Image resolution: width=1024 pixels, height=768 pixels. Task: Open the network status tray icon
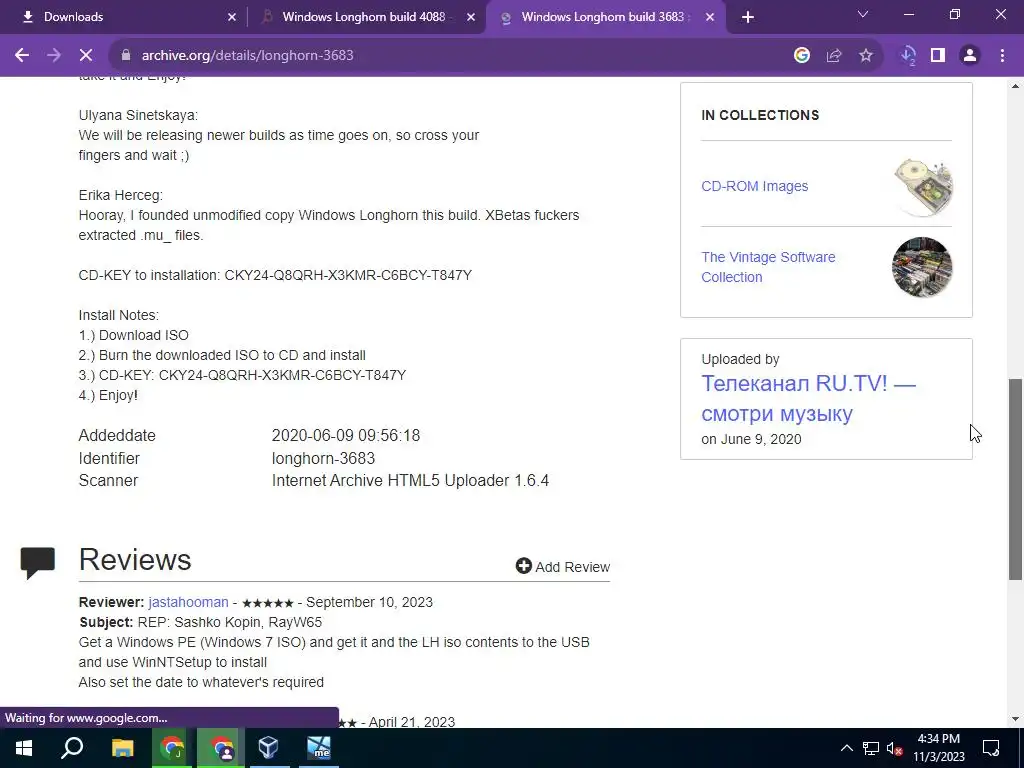coord(871,748)
